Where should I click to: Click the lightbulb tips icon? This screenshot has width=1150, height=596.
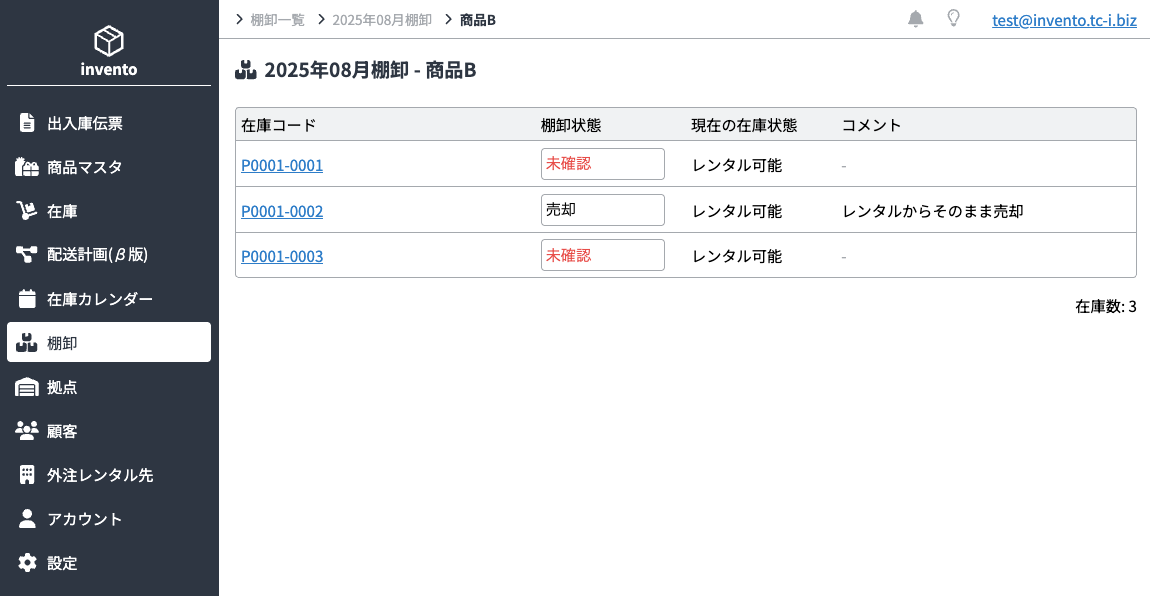click(x=953, y=18)
